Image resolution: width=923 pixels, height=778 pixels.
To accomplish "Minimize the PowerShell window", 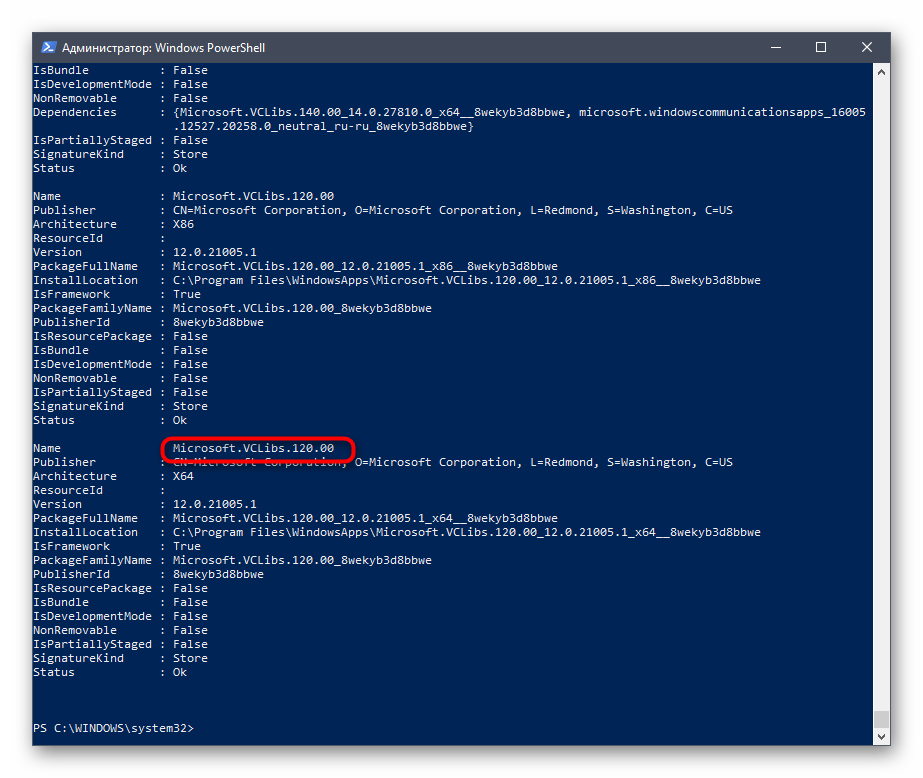I will pos(775,47).
